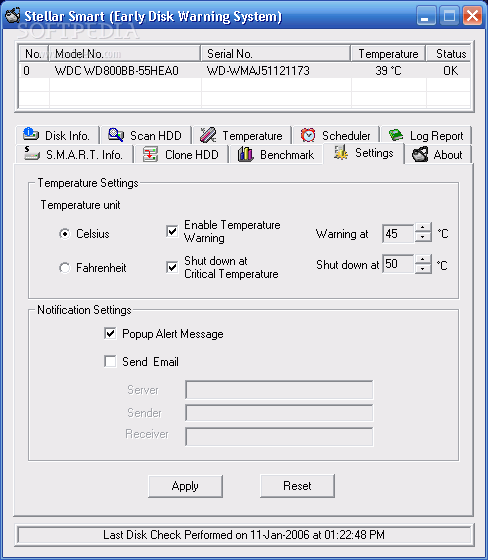Viewport: 488px width, 560px height.
Task: Click the Settings tab icon
Action: (x=341, y=152)
